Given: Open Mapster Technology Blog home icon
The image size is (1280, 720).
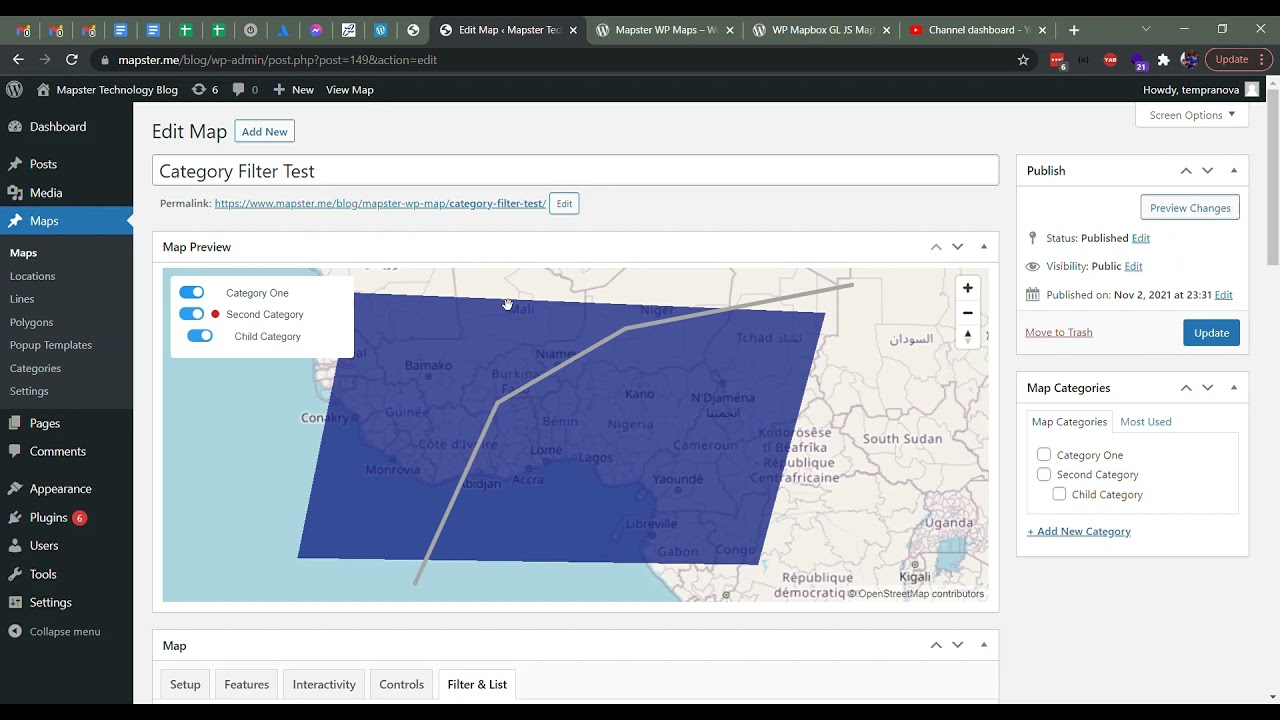Looking at the screenshot, I should (x=43, y=89).
